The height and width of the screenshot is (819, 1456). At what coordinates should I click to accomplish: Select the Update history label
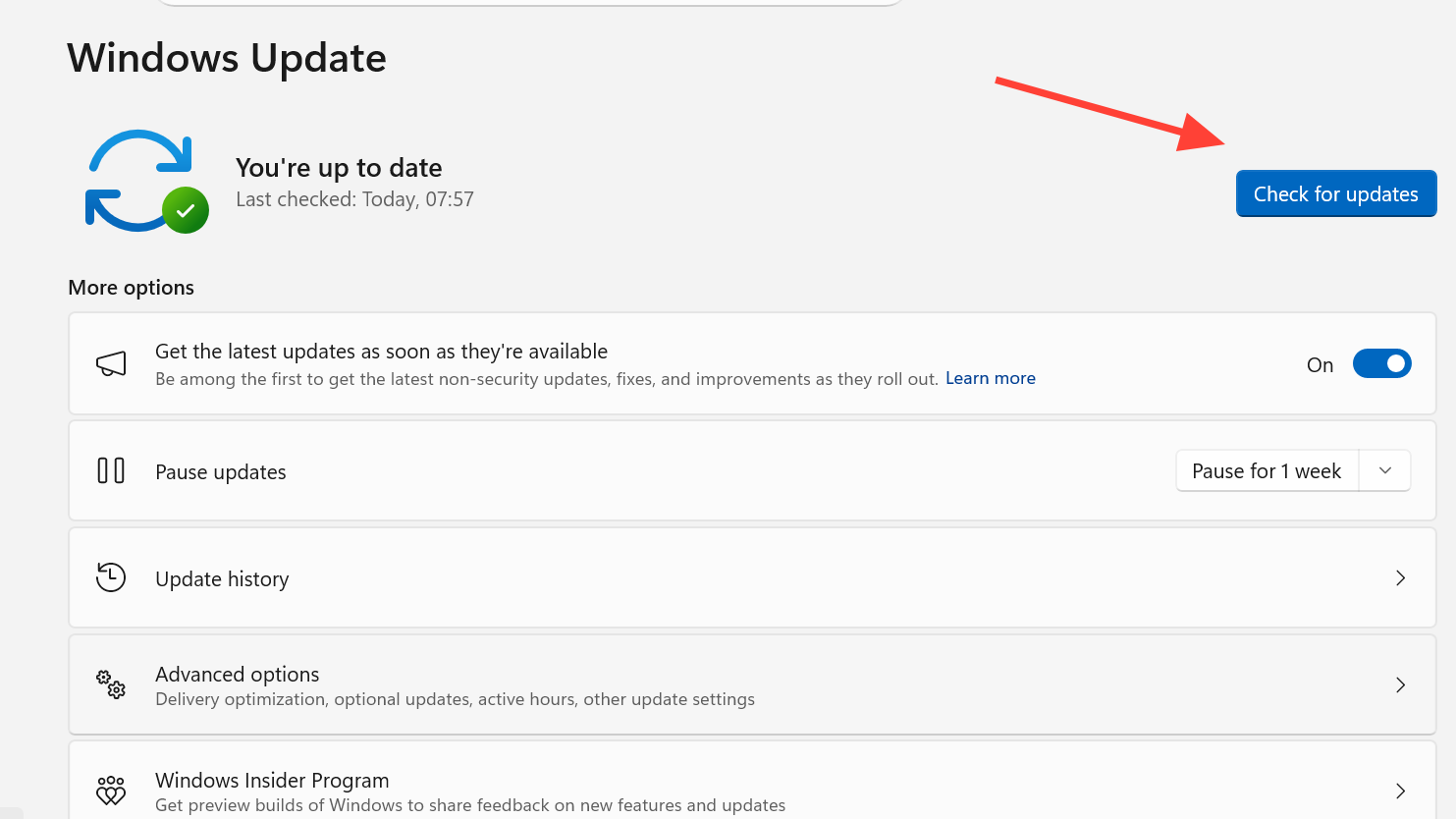pos(222,578)
